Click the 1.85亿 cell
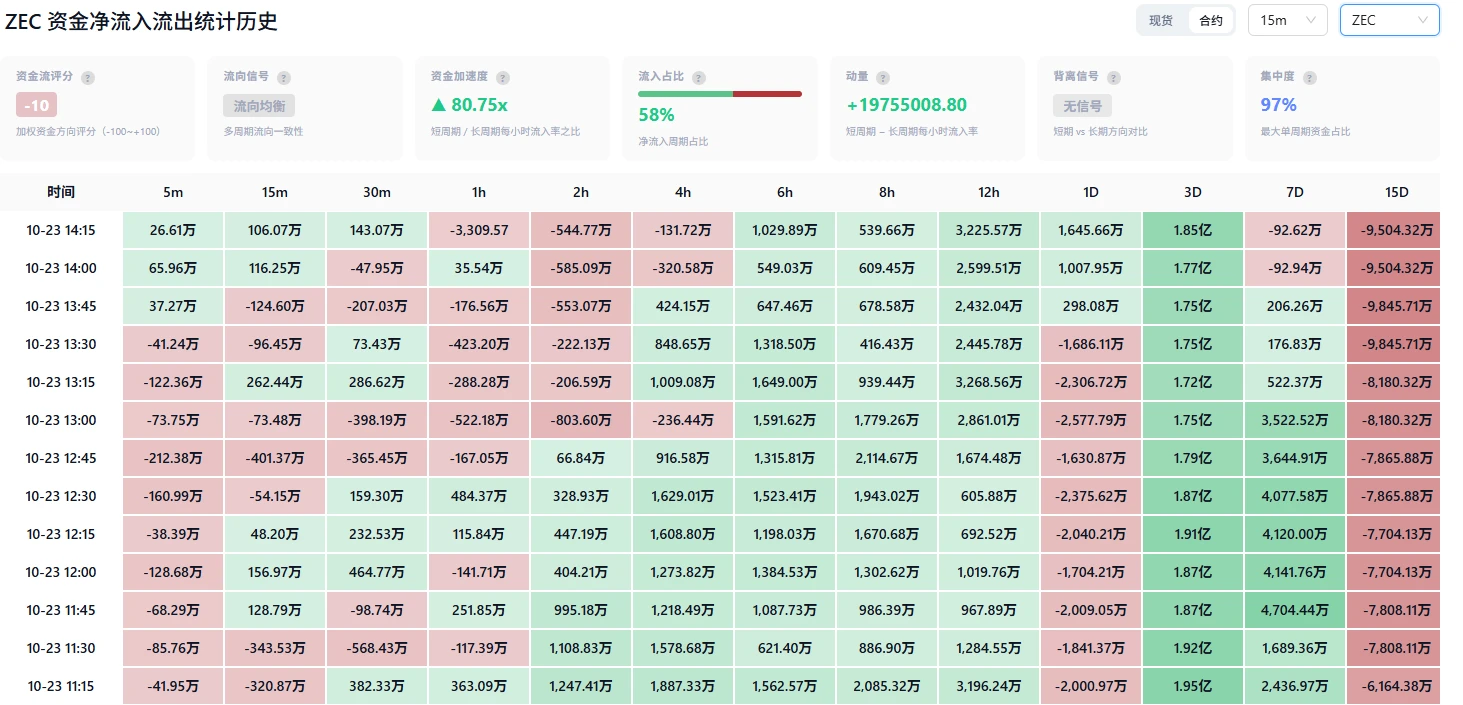 click(1193, 230)
